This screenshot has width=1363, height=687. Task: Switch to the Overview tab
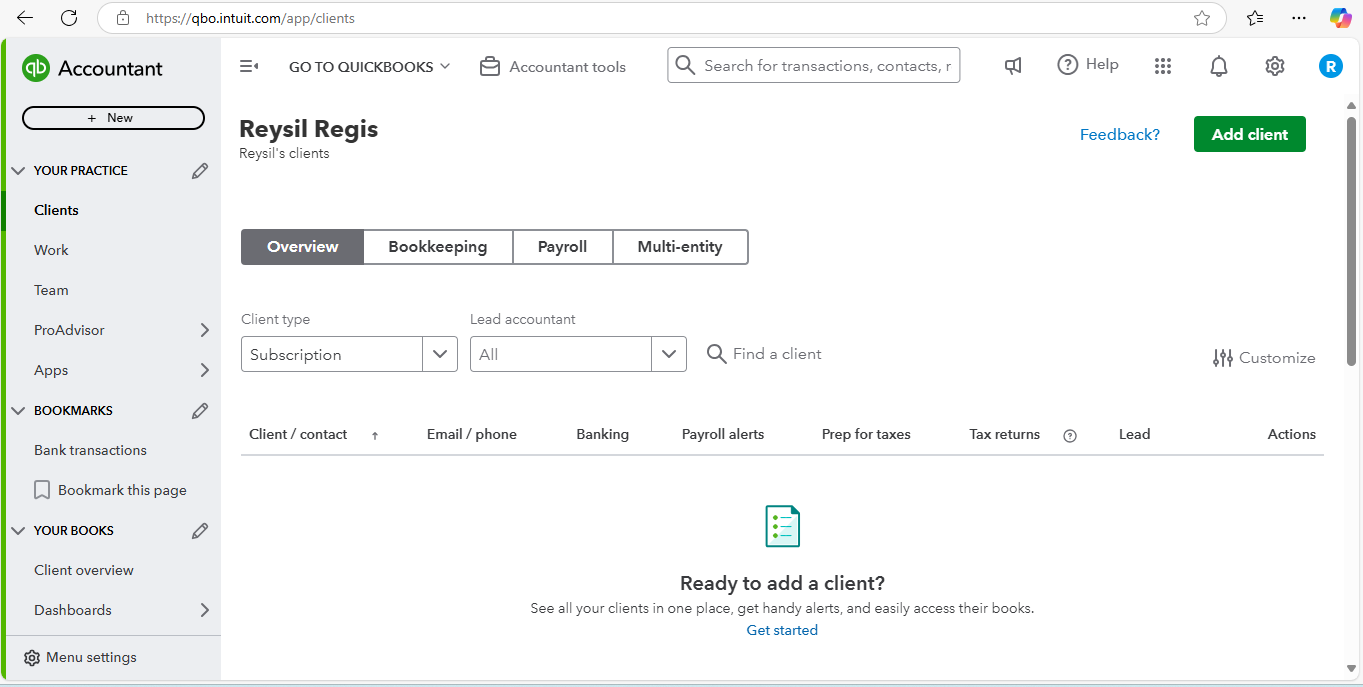(x=302, y=247)
